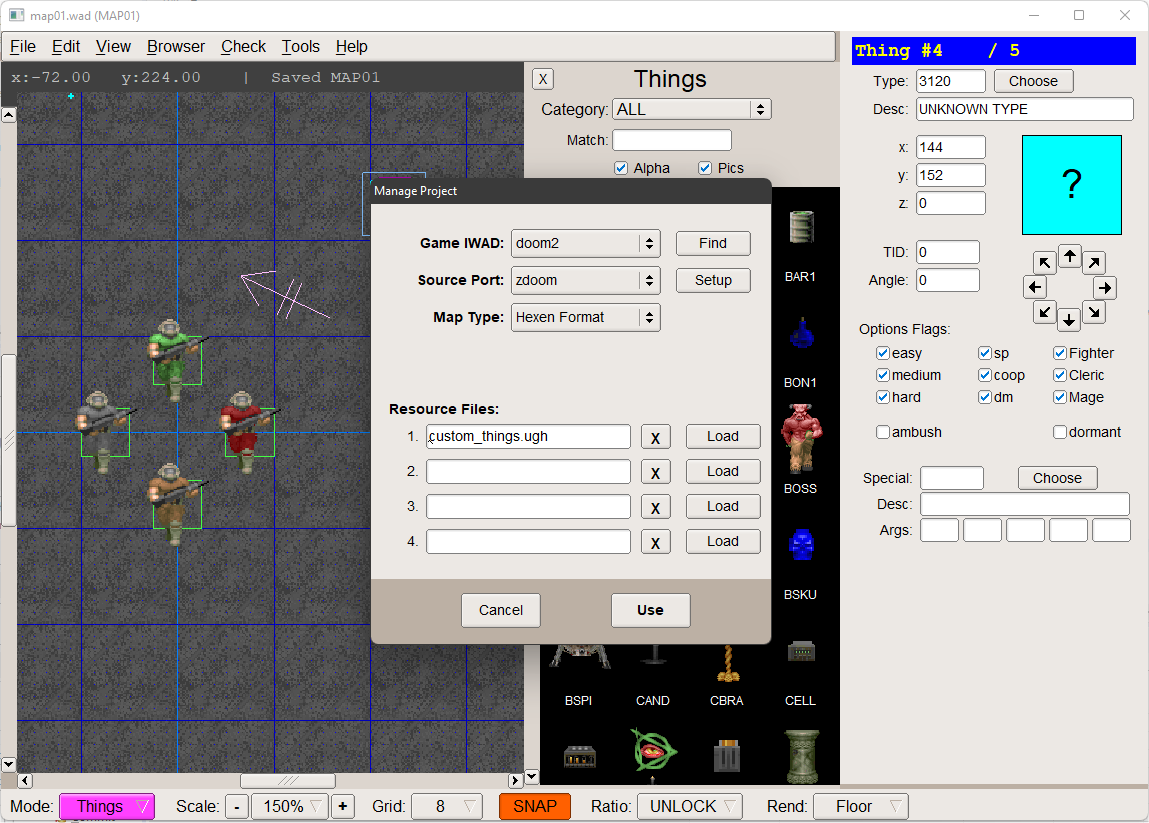Viewport: 1149px width, 823px height.
Task: Open the Source Port dropdown
Action: coord(585,280)
